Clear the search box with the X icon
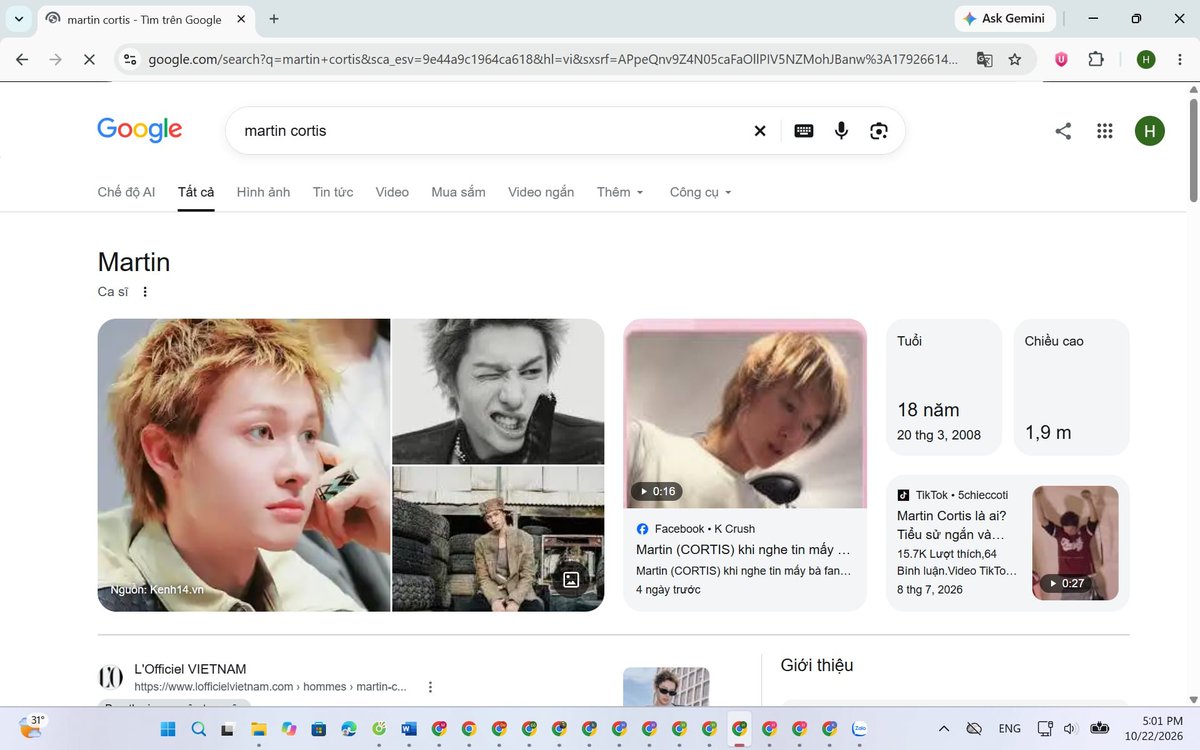Screen dimensions: 1200x750 (760, 131)
